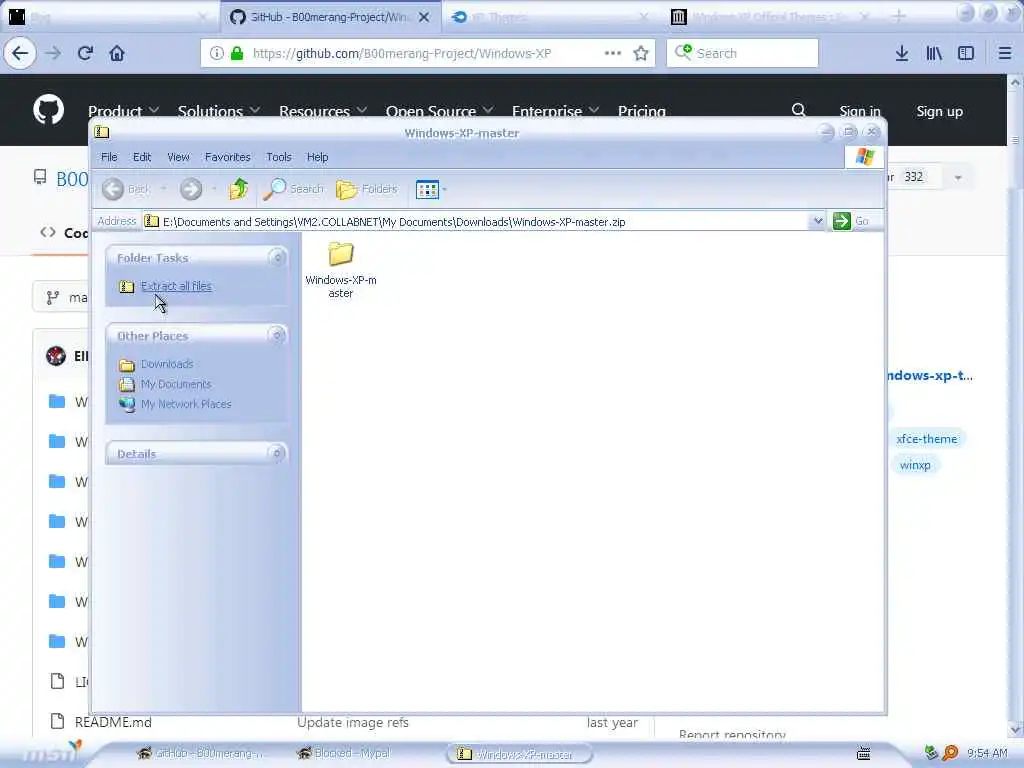Viewport: 1024px width, 768px height.
Task: Click the GitHub octocat logo
Action: tap(49, 110)
